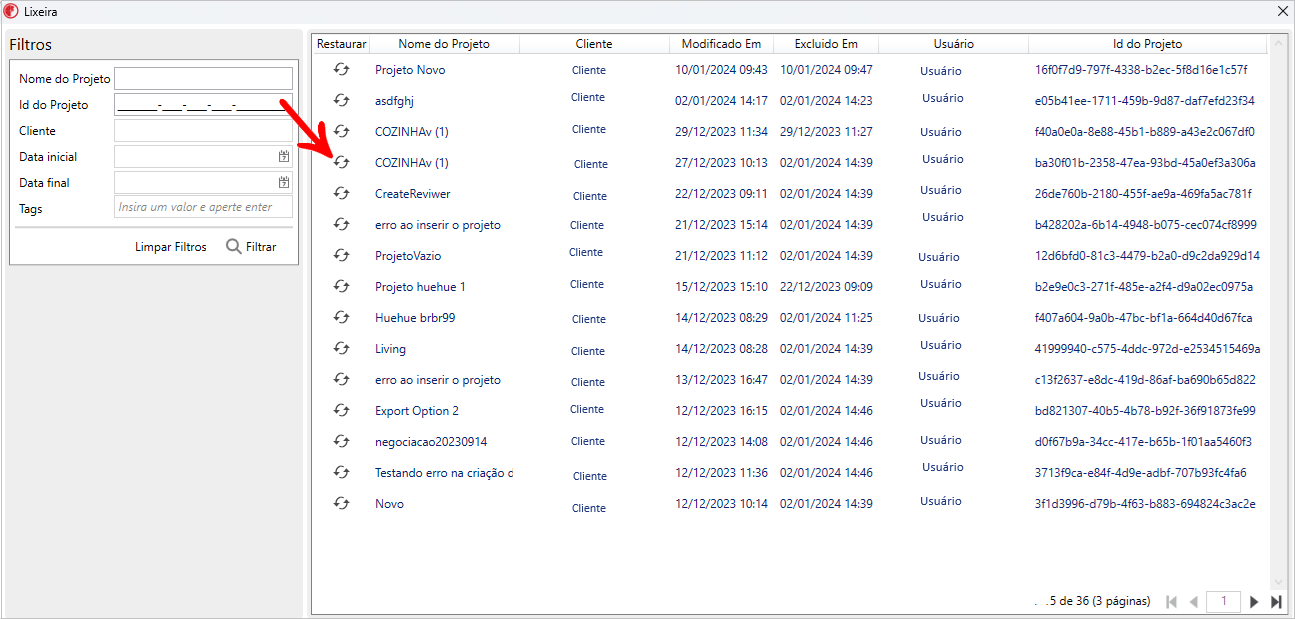Viewport: 1295px width, 619px height.
Task: Focus the Data inicial field
Action: tap(203, 156)
